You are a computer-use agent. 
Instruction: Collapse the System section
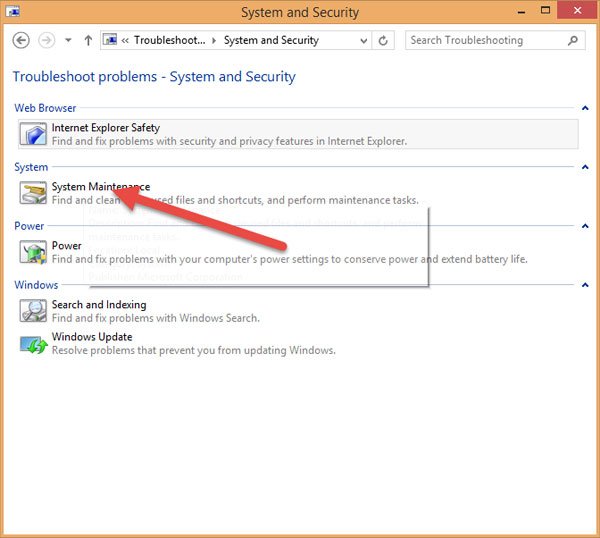point(585,167)
